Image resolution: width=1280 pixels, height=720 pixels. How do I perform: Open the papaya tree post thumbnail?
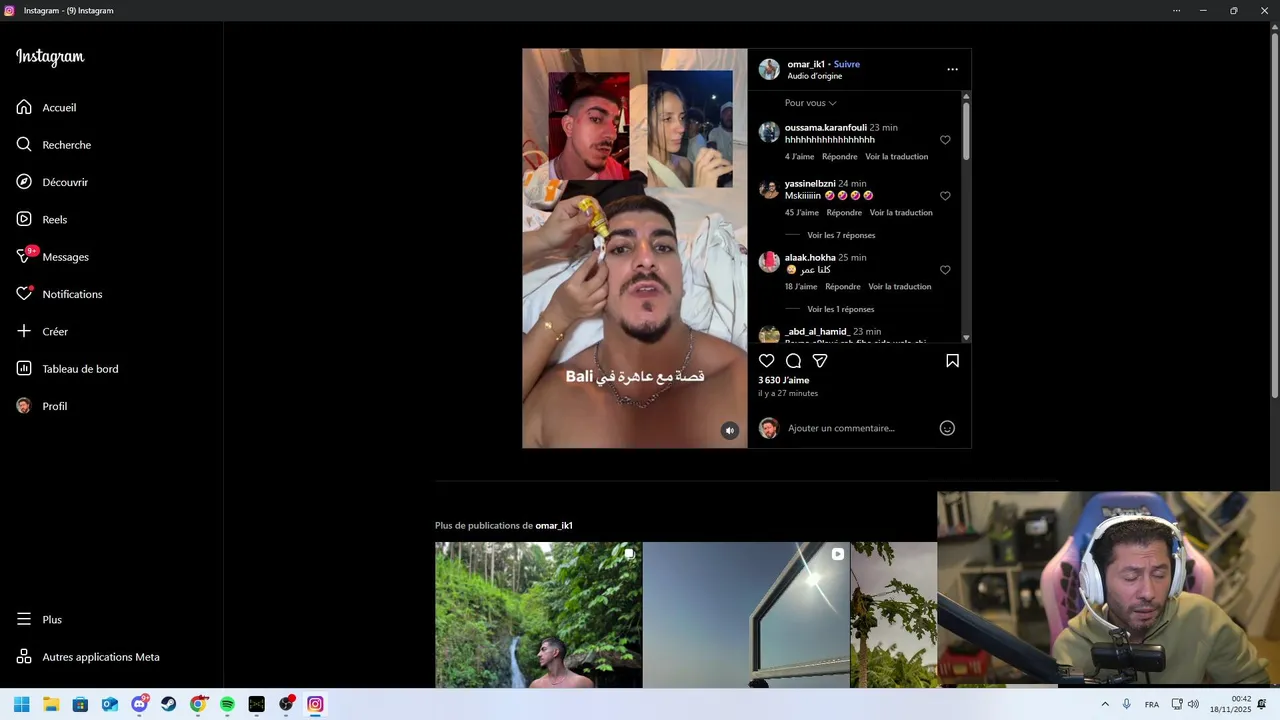click(894, 615)
